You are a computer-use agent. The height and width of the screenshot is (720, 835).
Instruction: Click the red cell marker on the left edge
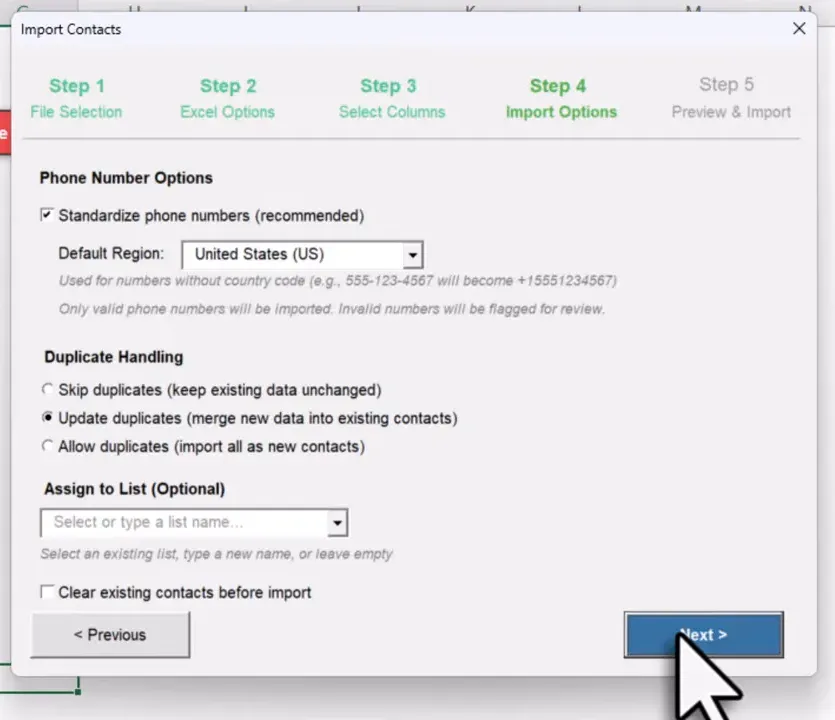pos(5,131)
